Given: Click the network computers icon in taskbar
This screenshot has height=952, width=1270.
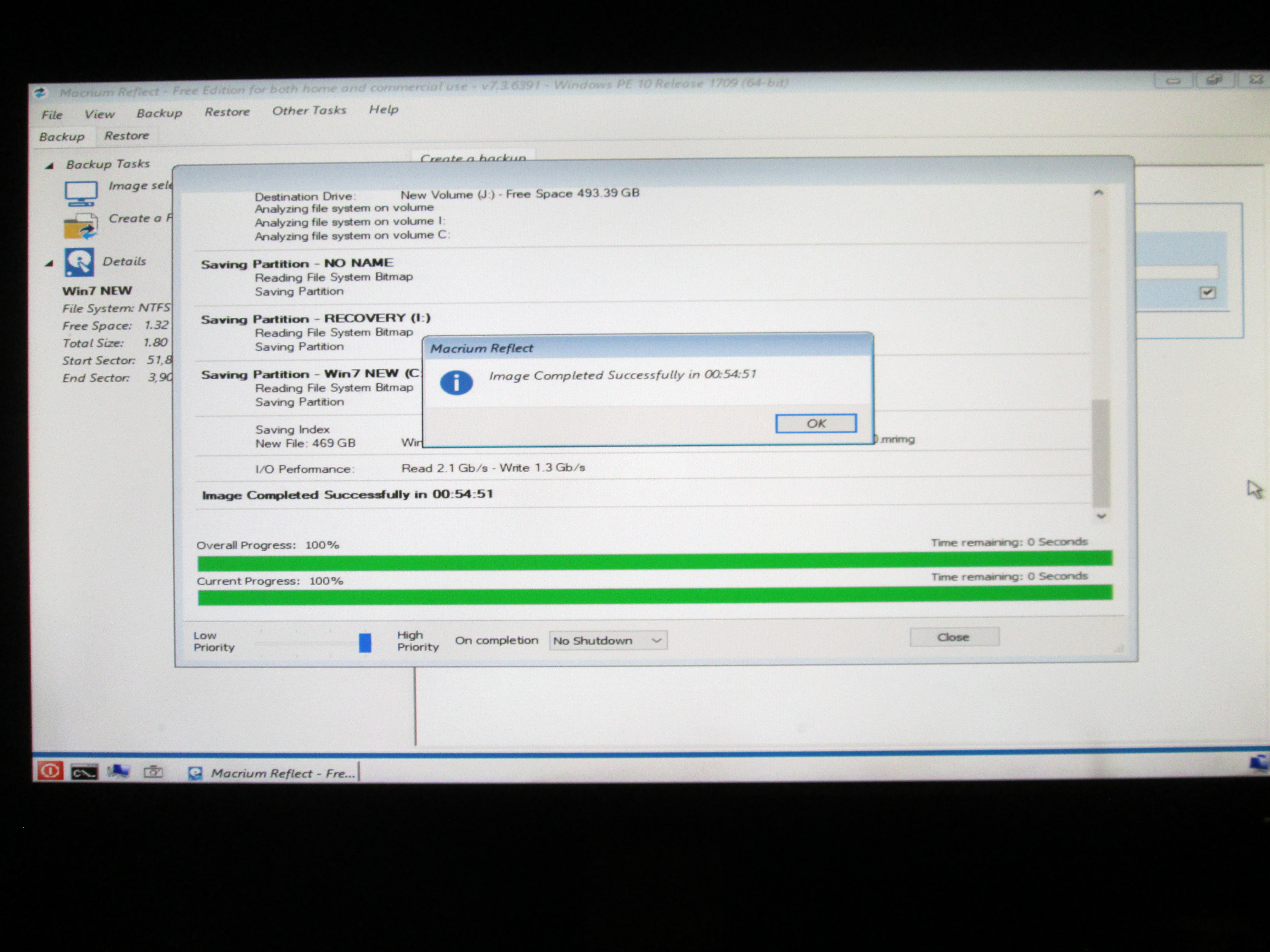Looking at the screenshot, I should pos(118,772).
